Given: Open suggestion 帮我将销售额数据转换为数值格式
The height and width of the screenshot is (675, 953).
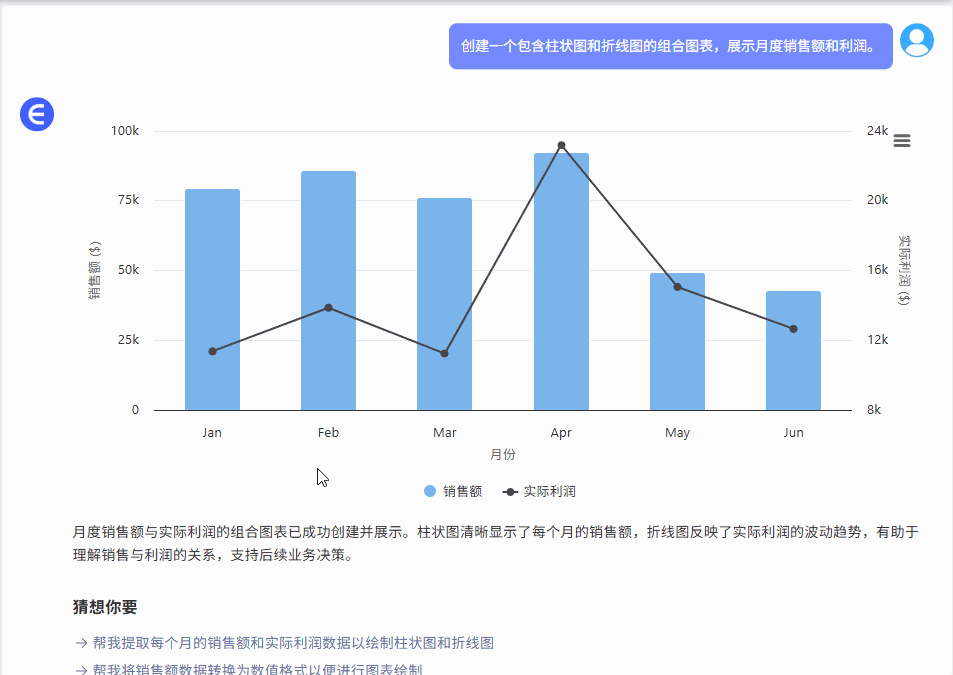Looking at the screenshot, I should coord(249,669).
